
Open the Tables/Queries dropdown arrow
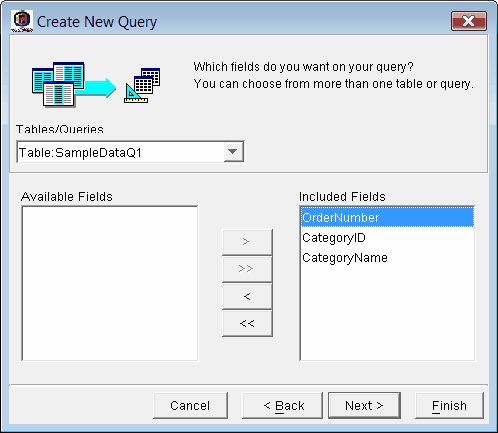pyautogui.click(x=233, y=152)
